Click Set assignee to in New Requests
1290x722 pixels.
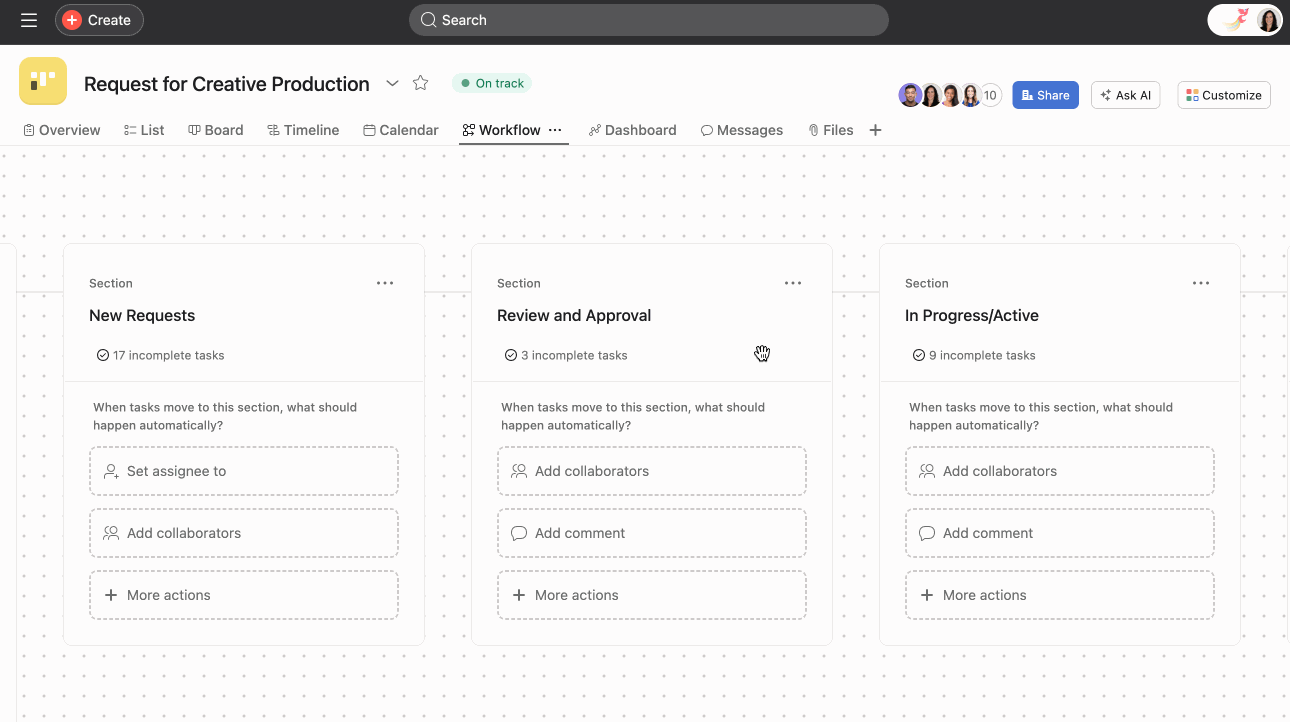tap(243, 470)
